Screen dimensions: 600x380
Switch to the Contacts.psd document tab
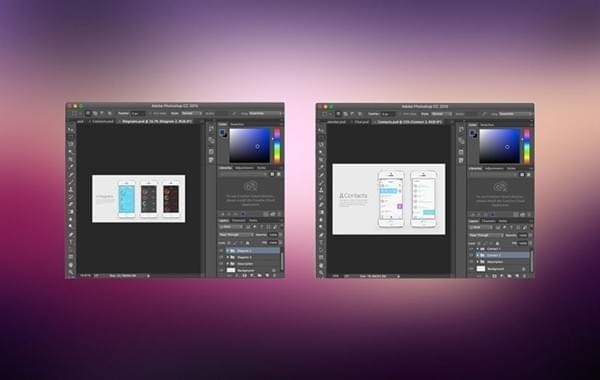pyautogui.click(x=409, y=122)
